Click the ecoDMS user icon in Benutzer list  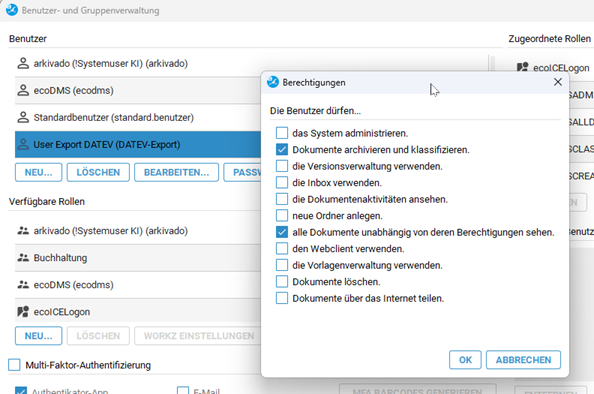click(23, 90)
